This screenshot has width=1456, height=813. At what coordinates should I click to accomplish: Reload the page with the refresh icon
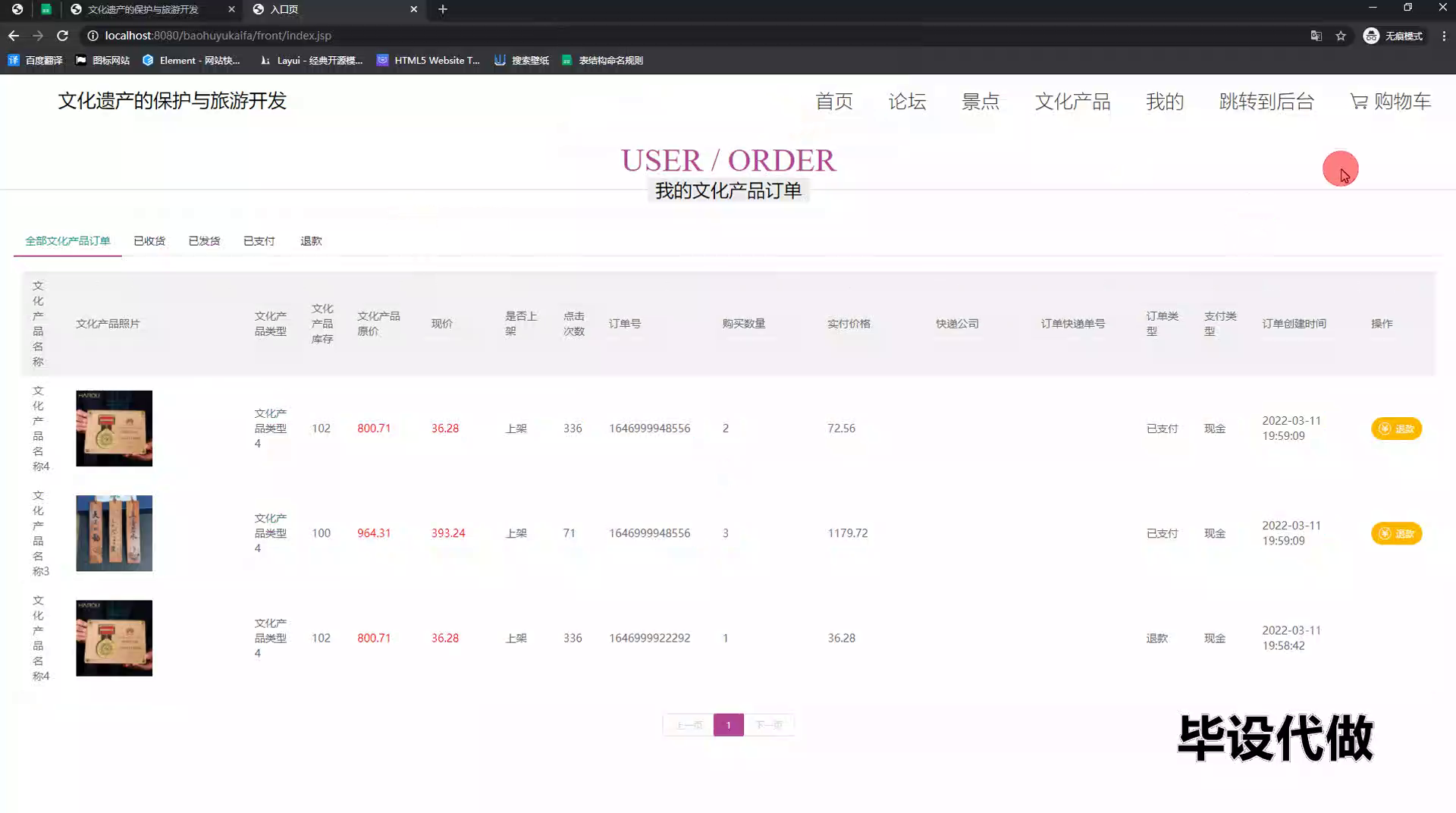point(63,36)
